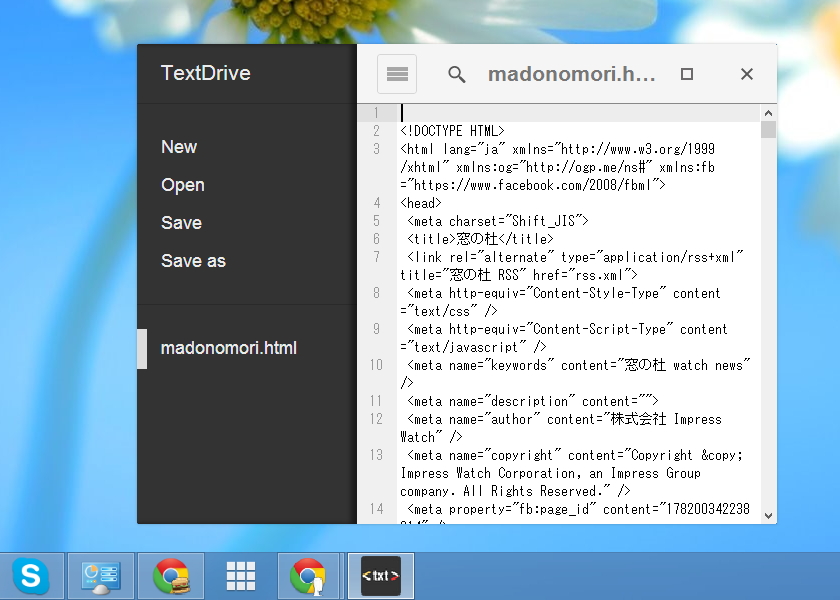Screen dimensions: 840x600
Task: Click the Chrome icon with hamburger overlay
Action: 170,576
